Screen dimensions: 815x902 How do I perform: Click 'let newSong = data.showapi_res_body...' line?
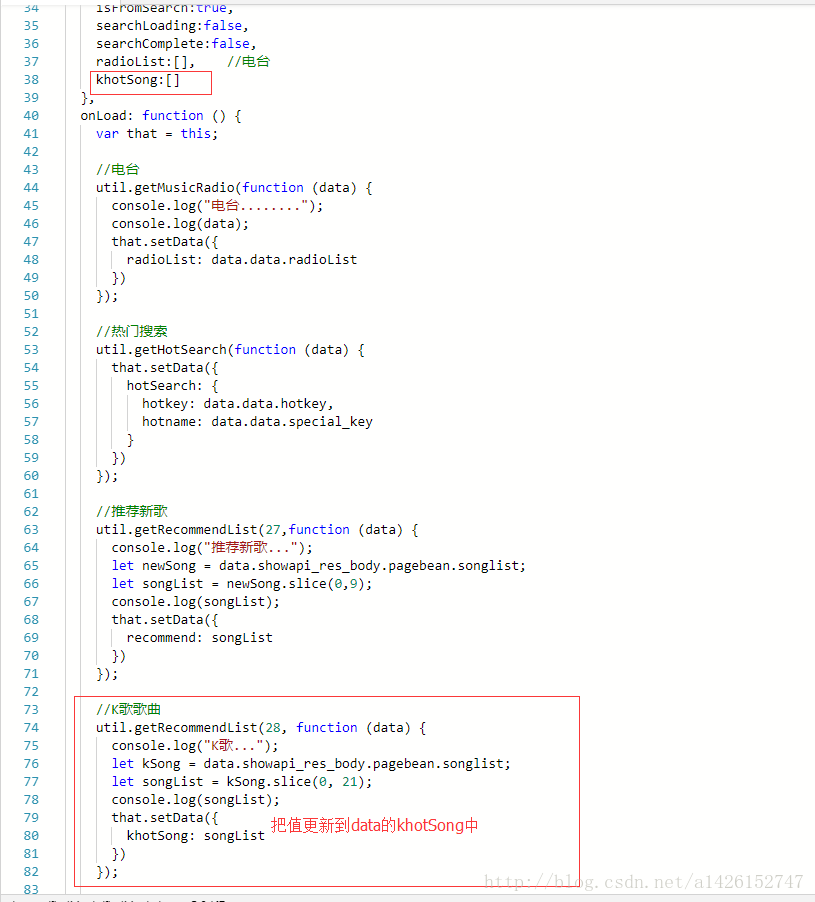pos(319,566)
